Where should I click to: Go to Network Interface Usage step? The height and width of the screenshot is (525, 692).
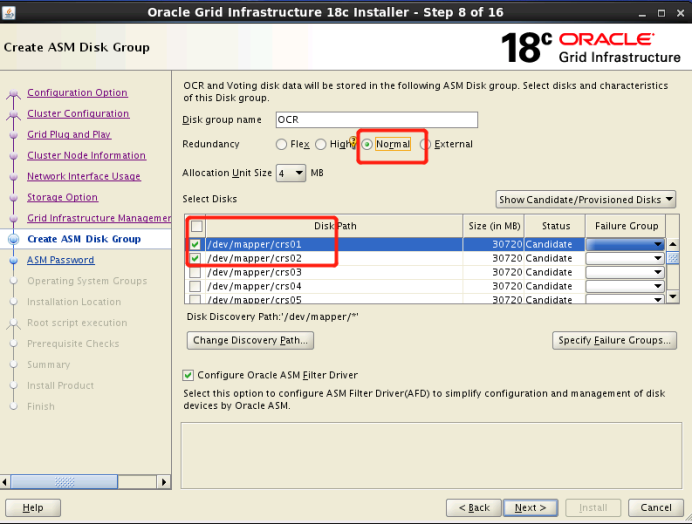(x=84, y=176)
